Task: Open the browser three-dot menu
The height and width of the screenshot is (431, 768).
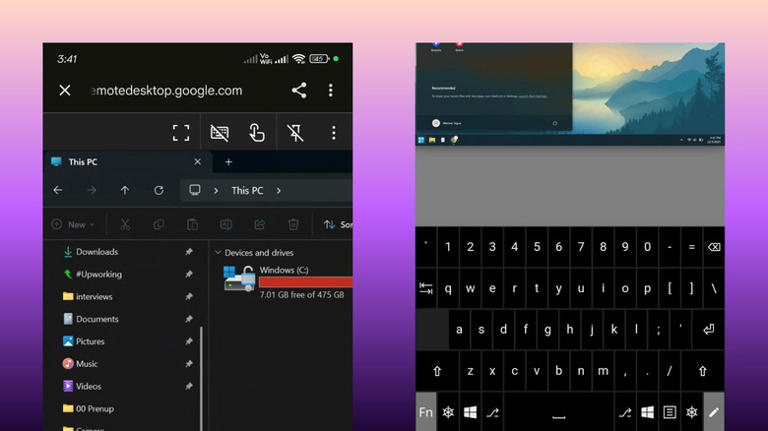Action: pyautogui.click(x=331, y=90)
